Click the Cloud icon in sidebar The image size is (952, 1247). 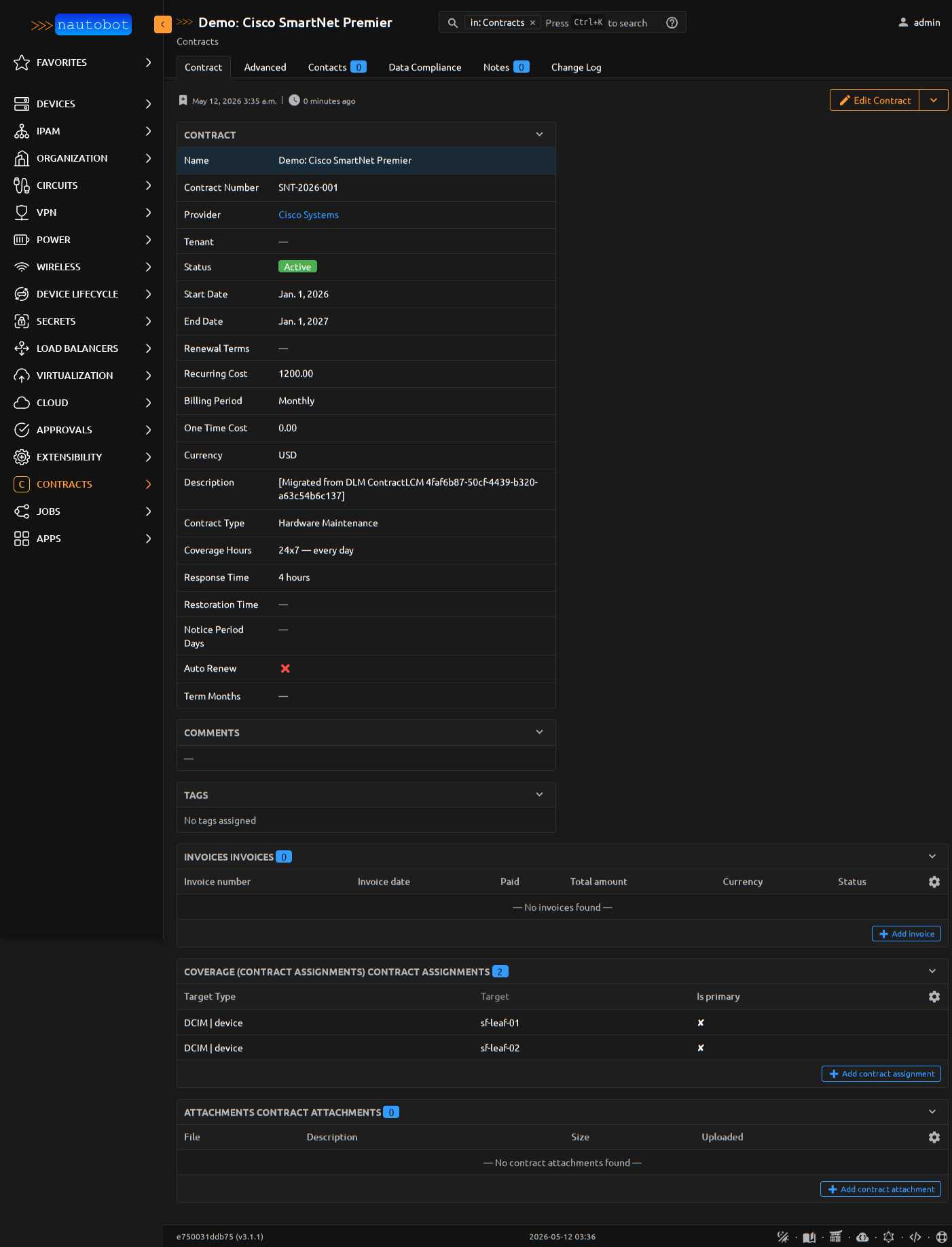click(22, 403)
